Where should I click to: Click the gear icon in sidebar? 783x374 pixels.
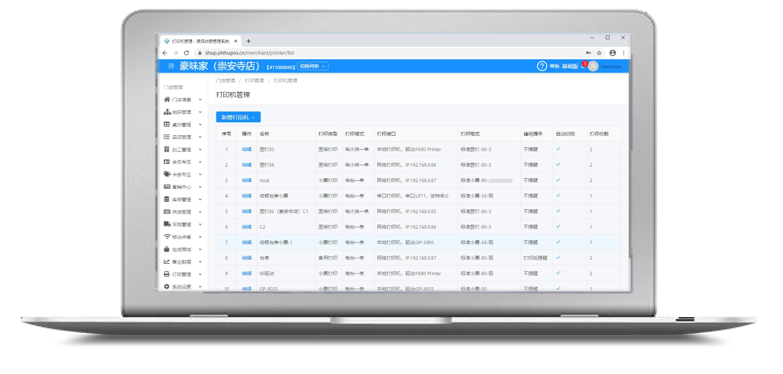click(167, 287)
